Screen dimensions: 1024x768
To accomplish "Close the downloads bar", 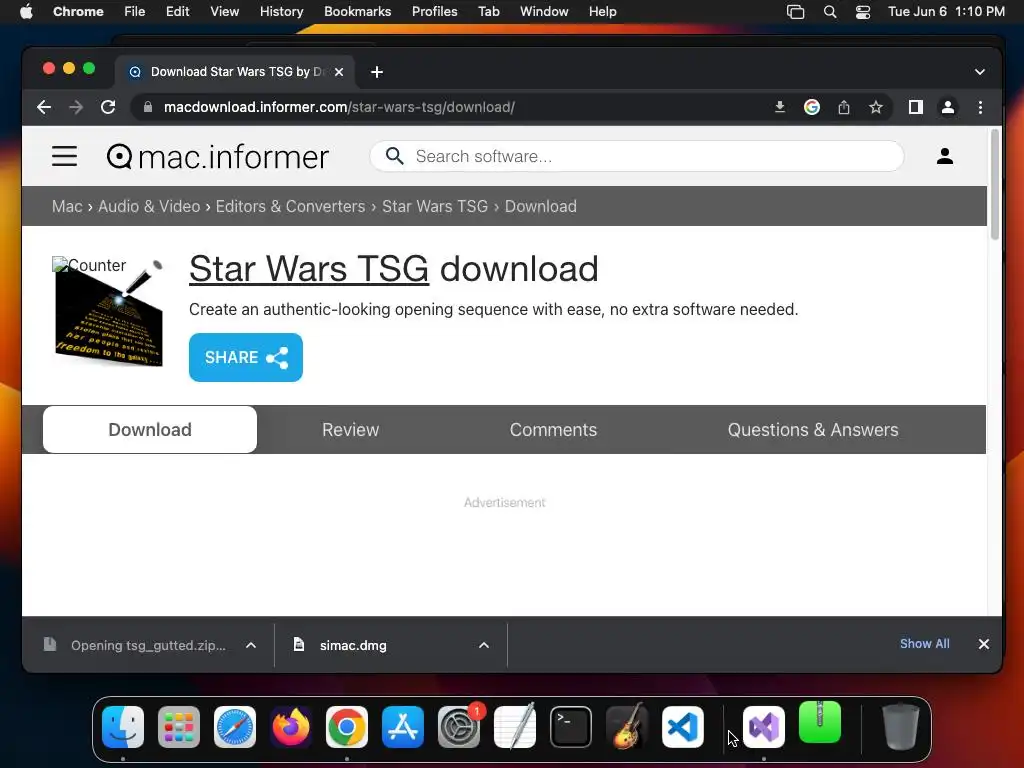I will [984, 644].
